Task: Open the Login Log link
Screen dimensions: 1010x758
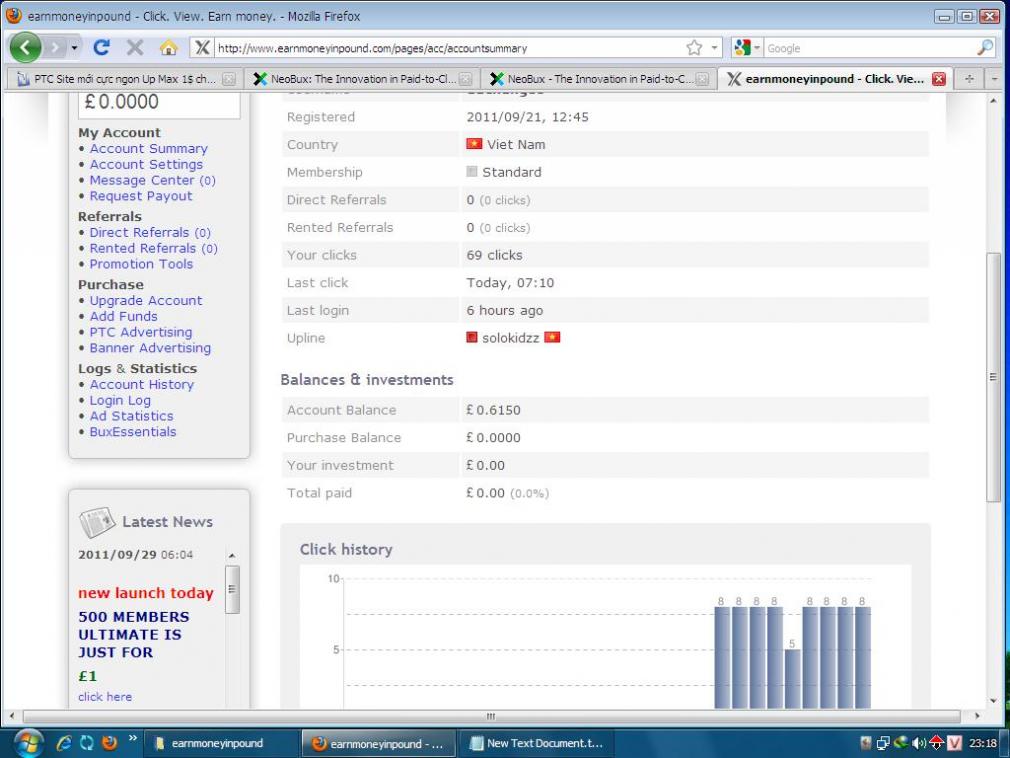Action: (120, 400)
